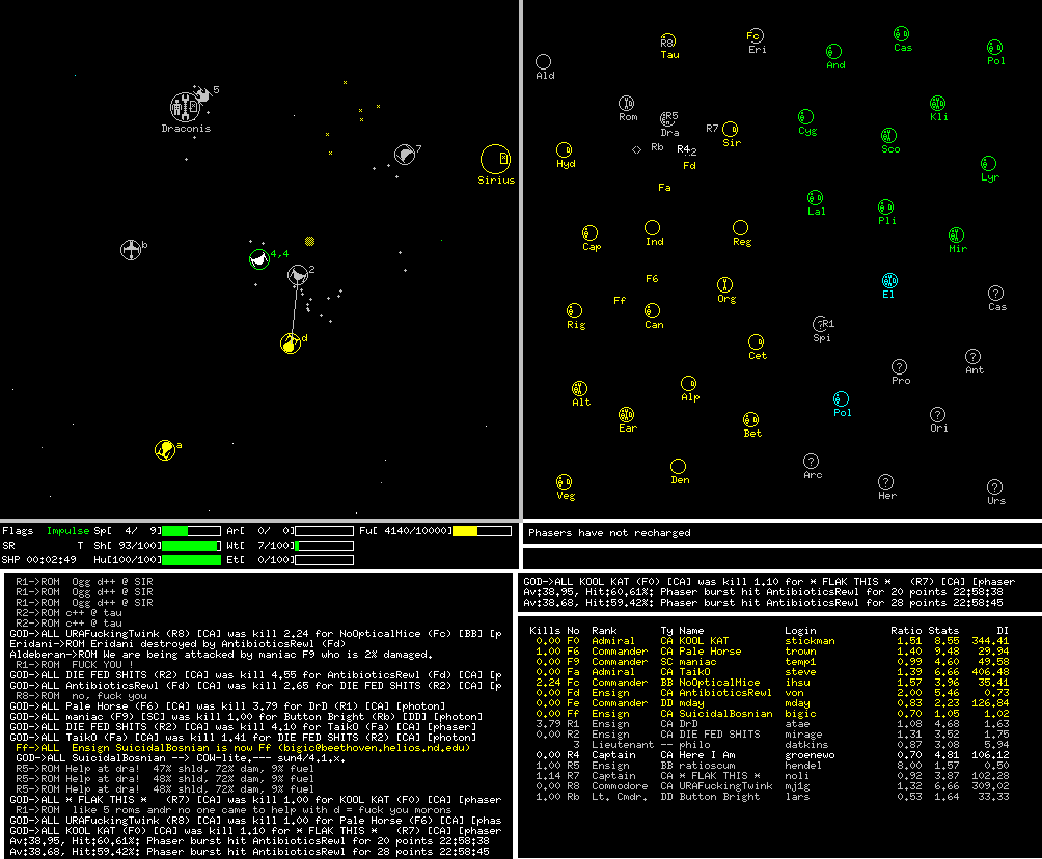
Task: Click Rig planet on galactic map
Action: (574, 311)
